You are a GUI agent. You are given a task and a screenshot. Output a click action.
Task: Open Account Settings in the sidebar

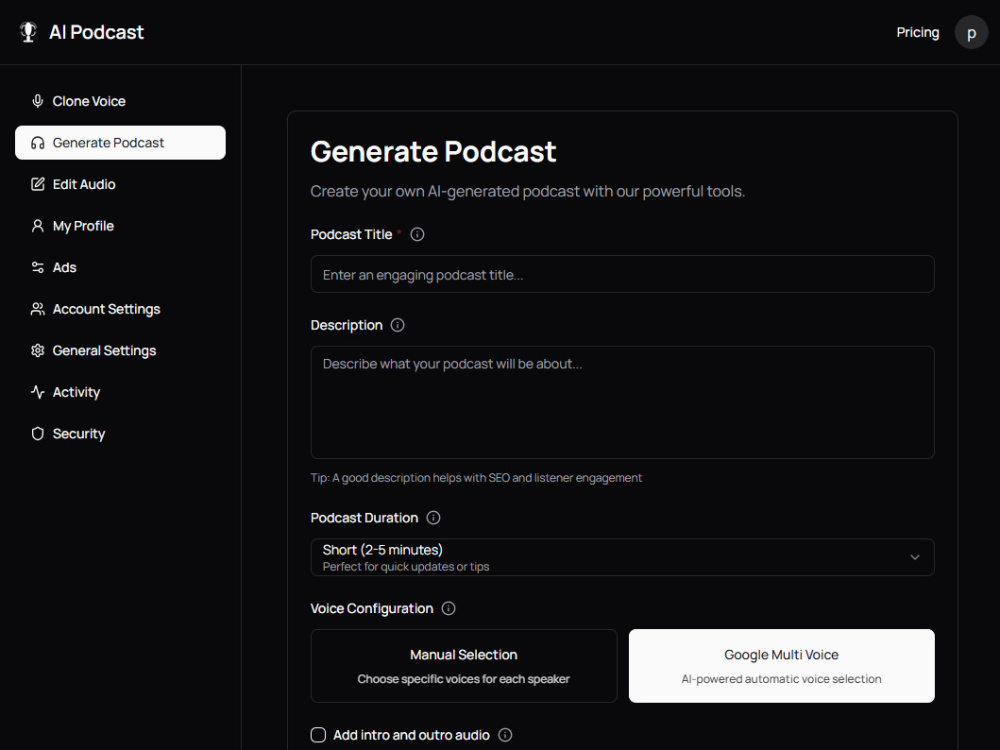[x=120, y=309]
